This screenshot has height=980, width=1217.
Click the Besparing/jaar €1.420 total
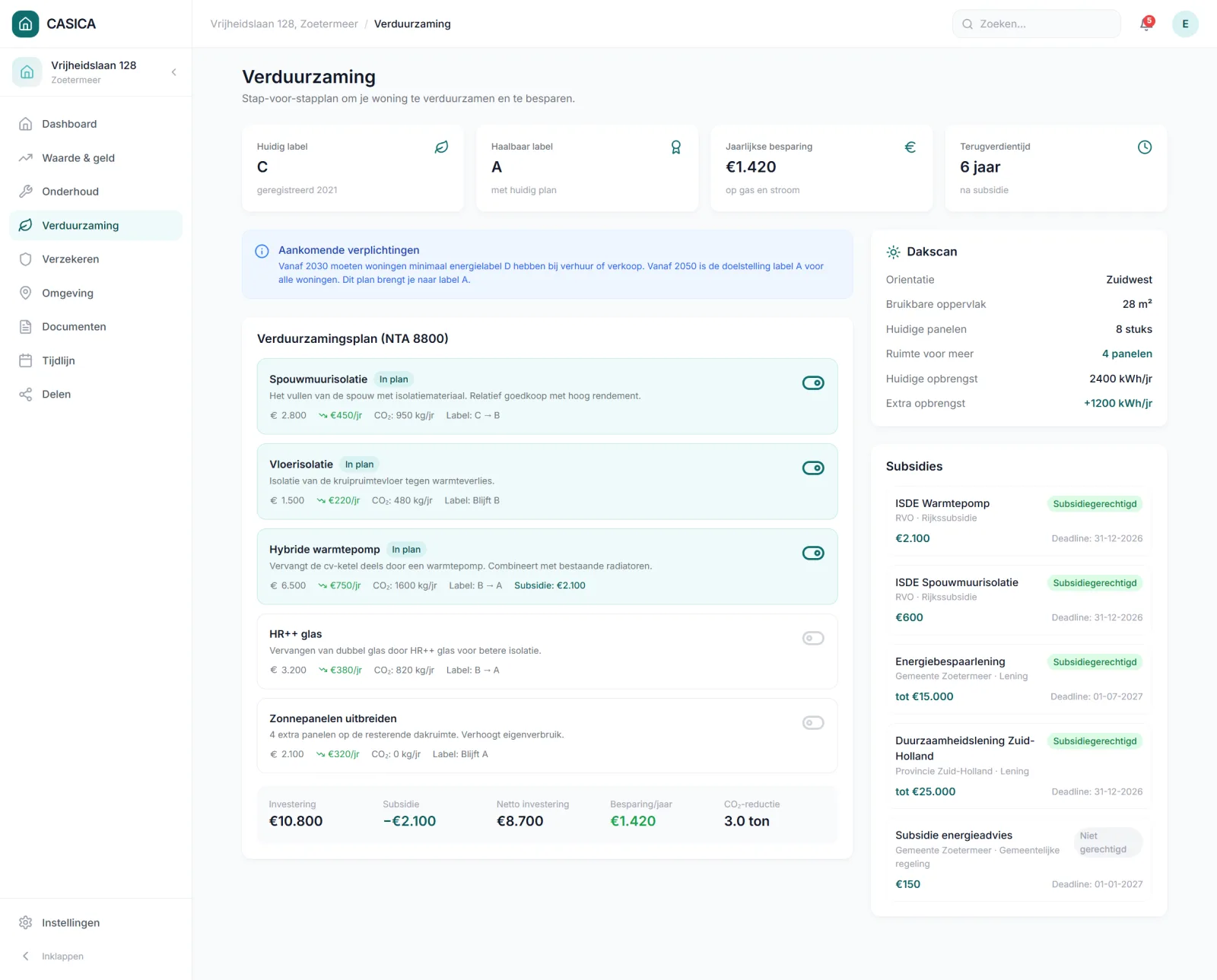[633, 821]
